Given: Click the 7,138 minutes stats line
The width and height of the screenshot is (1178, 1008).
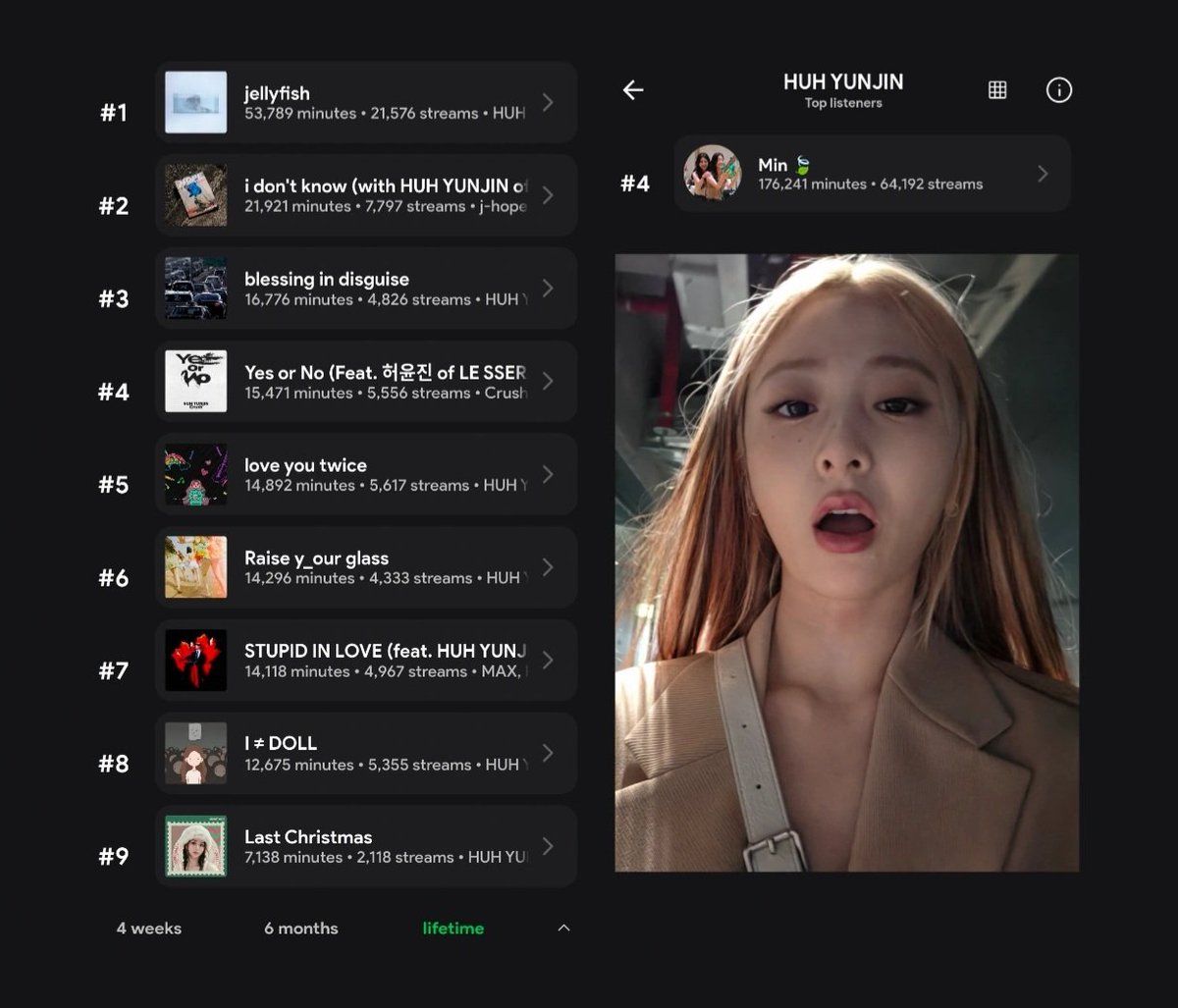Looking at the screenshot, I should point(386,858).
